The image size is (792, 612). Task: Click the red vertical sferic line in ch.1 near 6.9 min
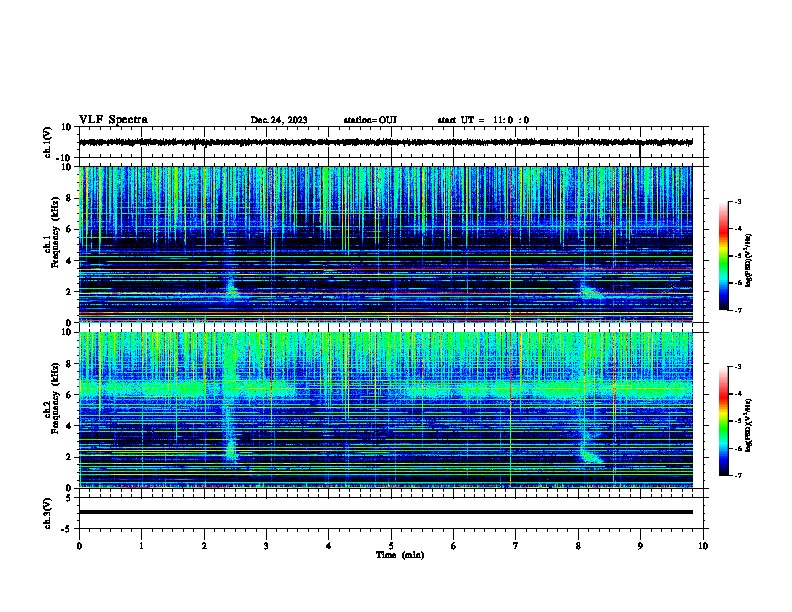pos(511,244)
